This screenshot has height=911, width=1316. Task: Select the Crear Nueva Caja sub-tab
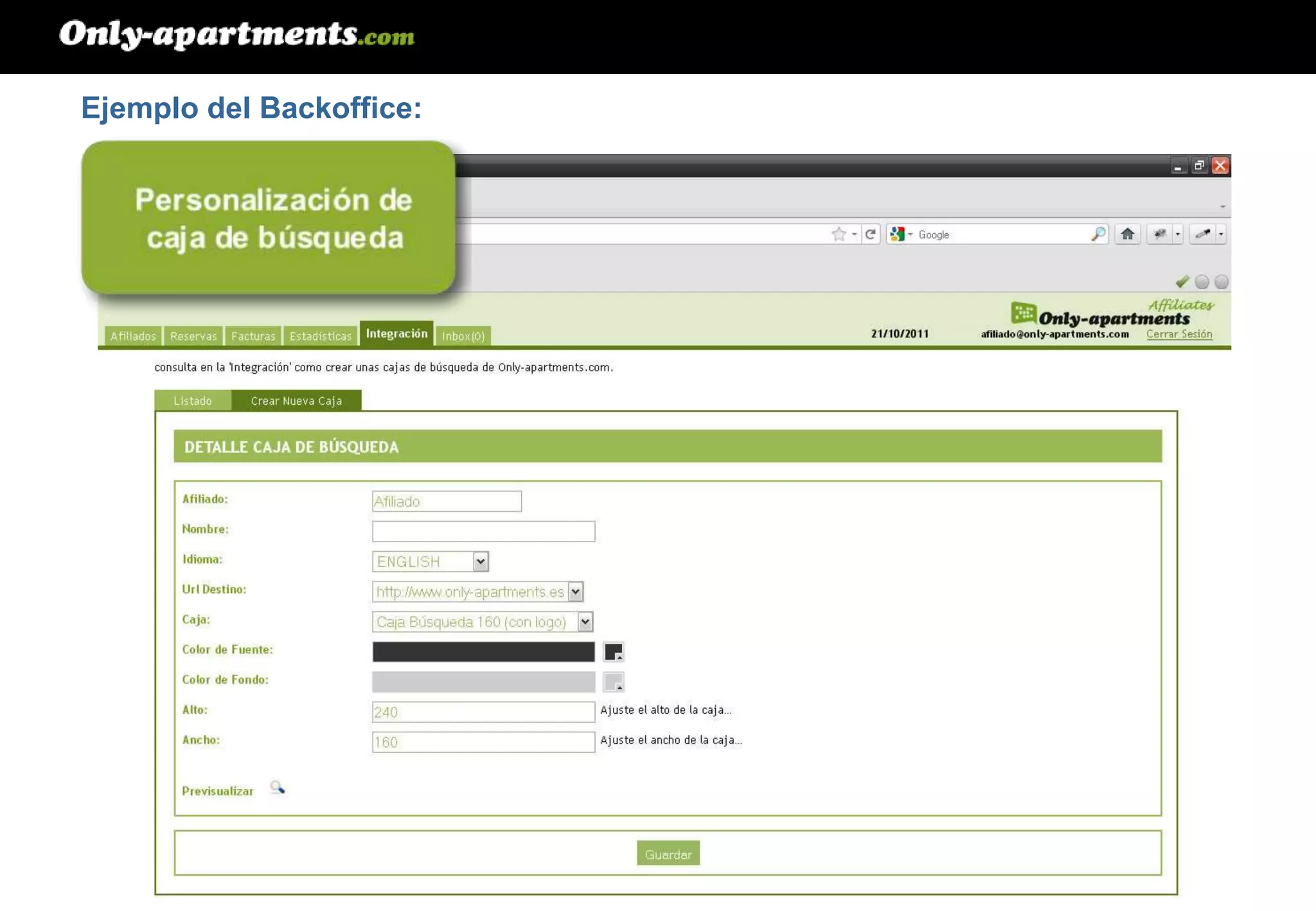(296, 401)
